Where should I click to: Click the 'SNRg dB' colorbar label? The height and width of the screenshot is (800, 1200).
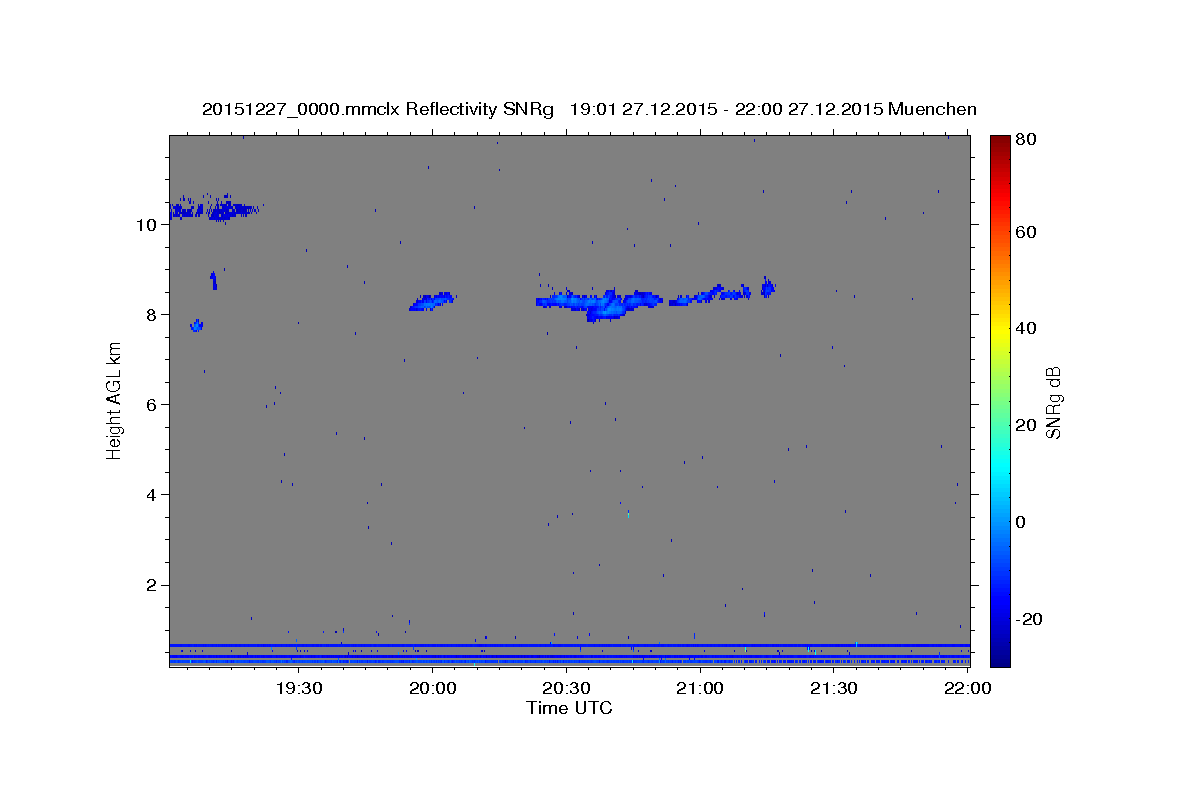point(1053,402)
